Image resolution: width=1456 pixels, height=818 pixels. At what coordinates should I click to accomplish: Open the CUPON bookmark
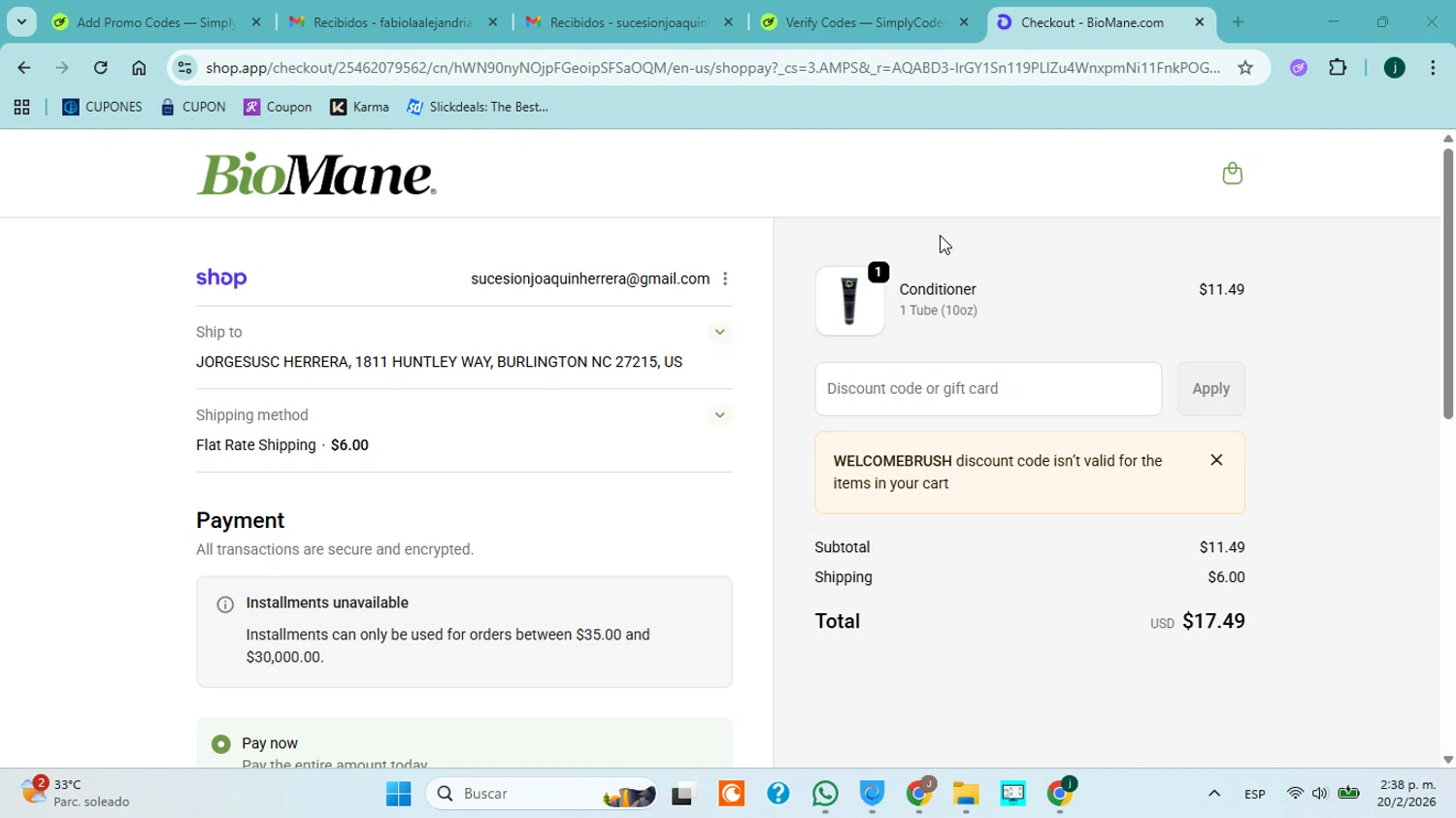tap(193, 108)
